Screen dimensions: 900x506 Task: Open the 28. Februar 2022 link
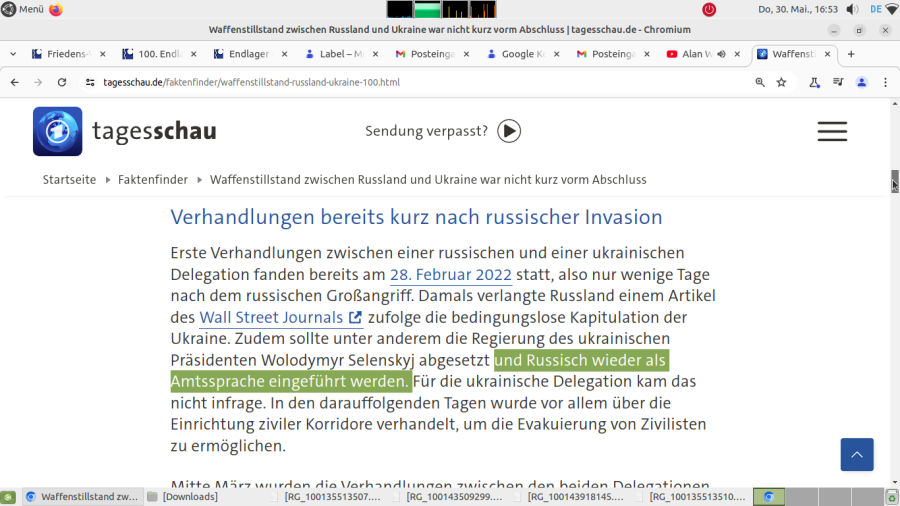pos(450,275)
